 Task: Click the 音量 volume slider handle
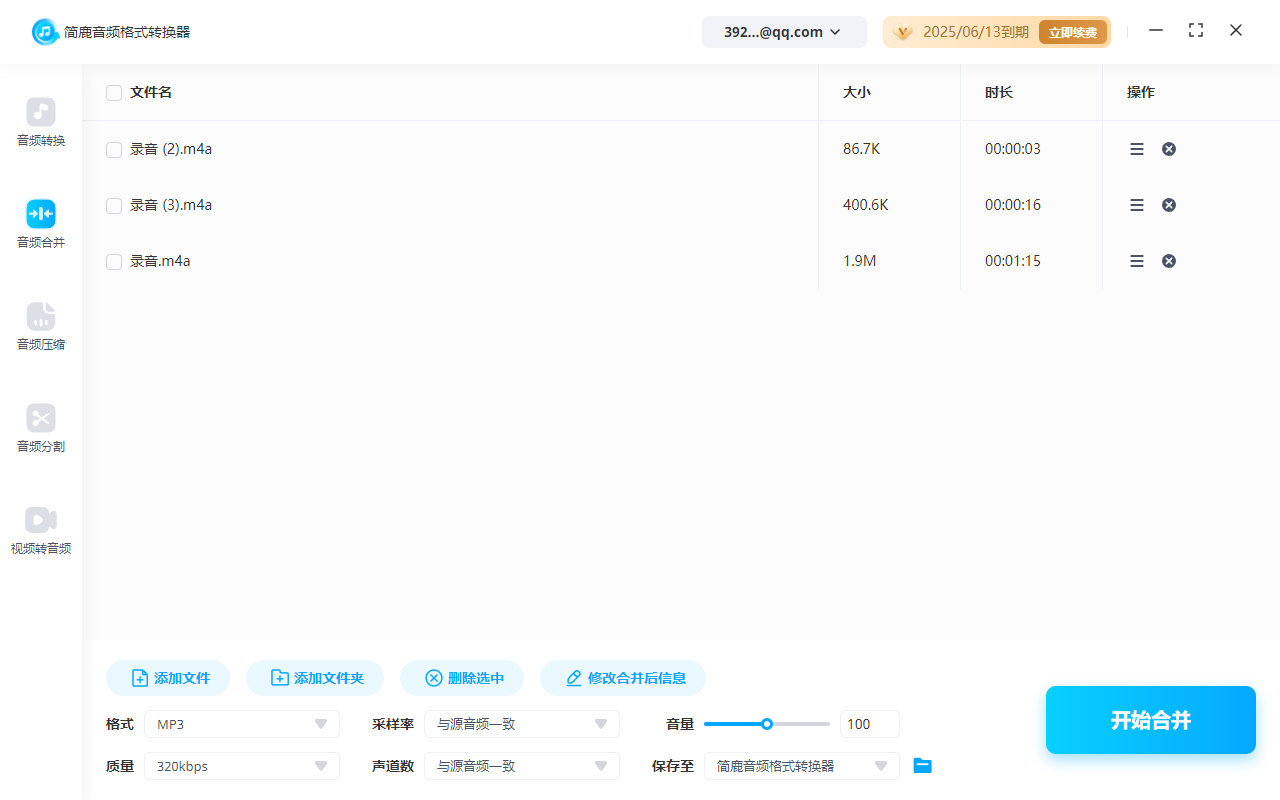[x=767, y=724]
